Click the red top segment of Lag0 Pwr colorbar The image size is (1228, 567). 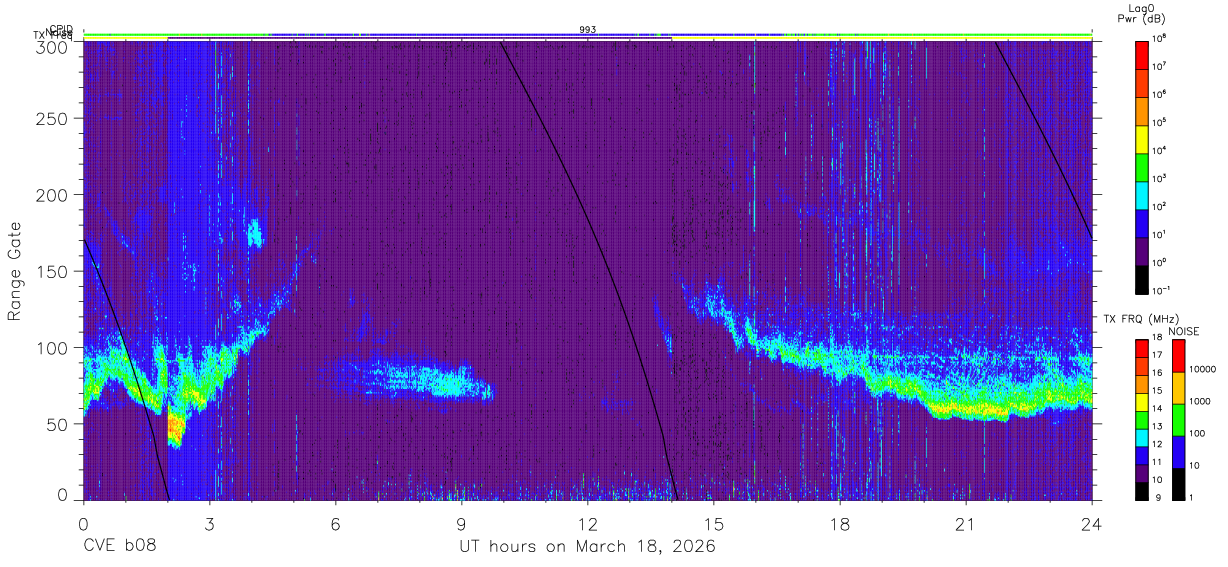pyautogui.click(x=1142, y=54)
